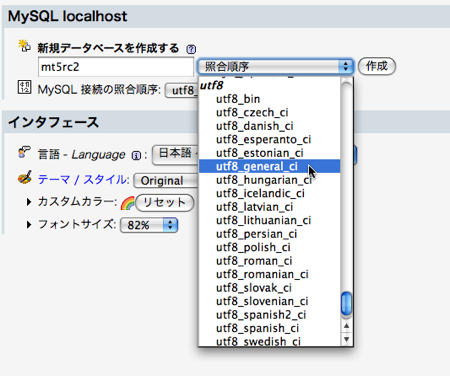Screen dimensions: 450x376
Task: Select utf8_romanian_ci in the list
Action: [269, 274]
